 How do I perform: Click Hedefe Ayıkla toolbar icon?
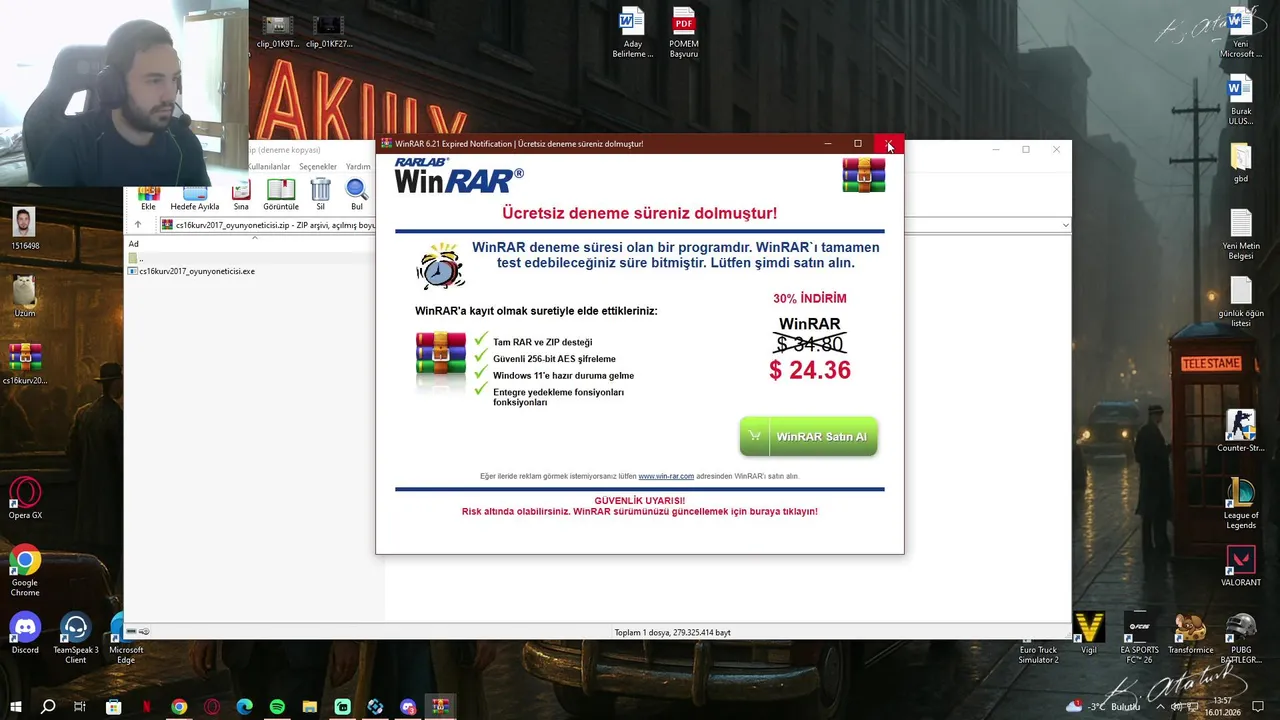tap(195, 197)
